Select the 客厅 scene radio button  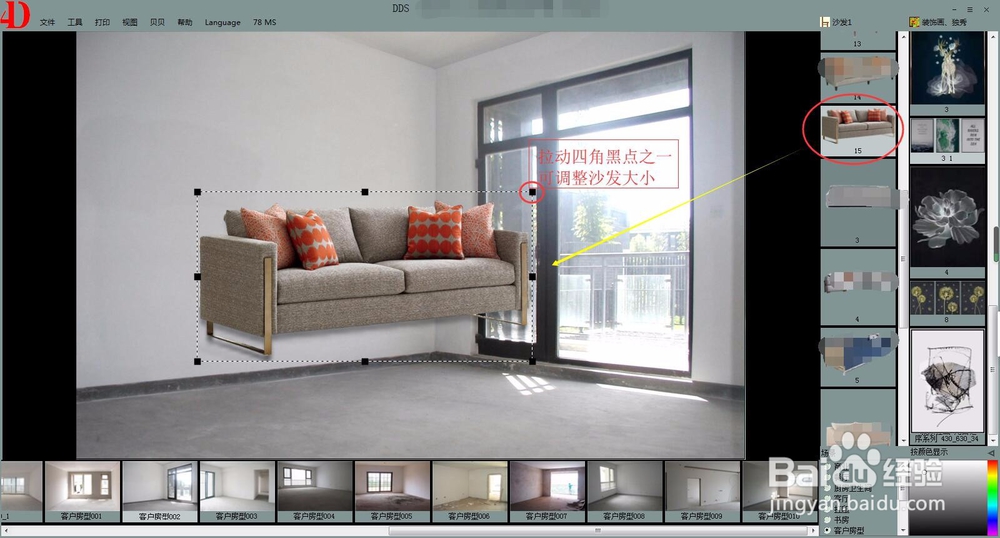click(x=828, y=499)
